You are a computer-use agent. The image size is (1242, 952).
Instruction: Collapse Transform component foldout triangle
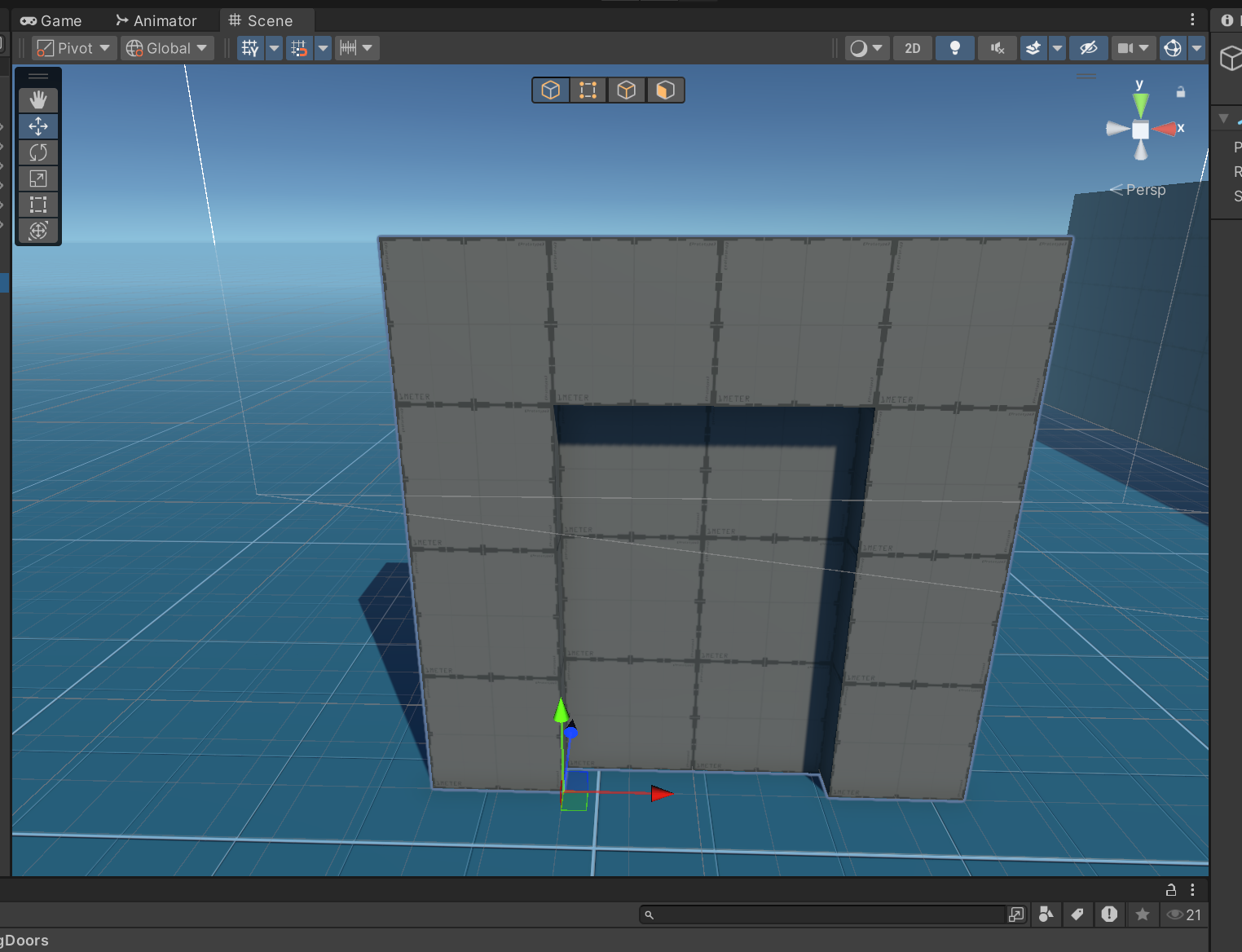click(1223, 119)
